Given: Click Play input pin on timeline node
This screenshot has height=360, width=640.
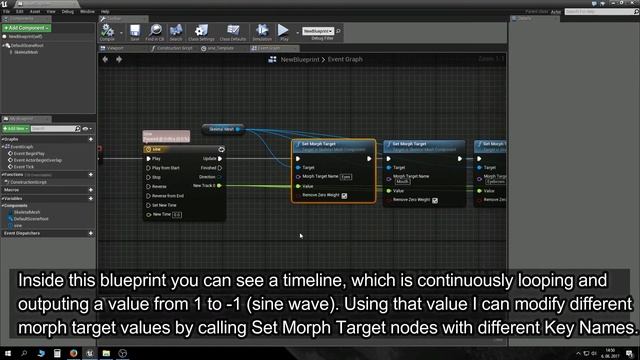Looking at the screenshot, I should click(x=149, y=158).
